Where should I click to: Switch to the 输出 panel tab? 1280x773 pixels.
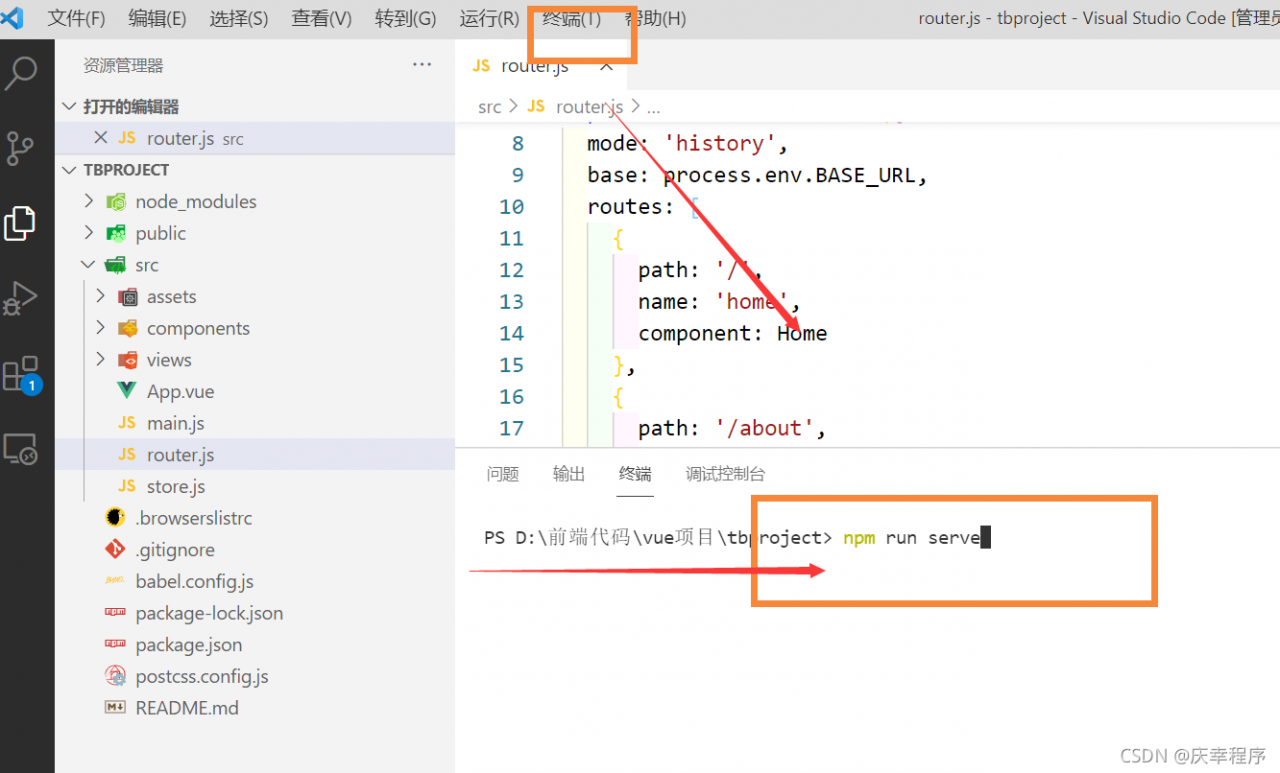click(x=569, y=474)
